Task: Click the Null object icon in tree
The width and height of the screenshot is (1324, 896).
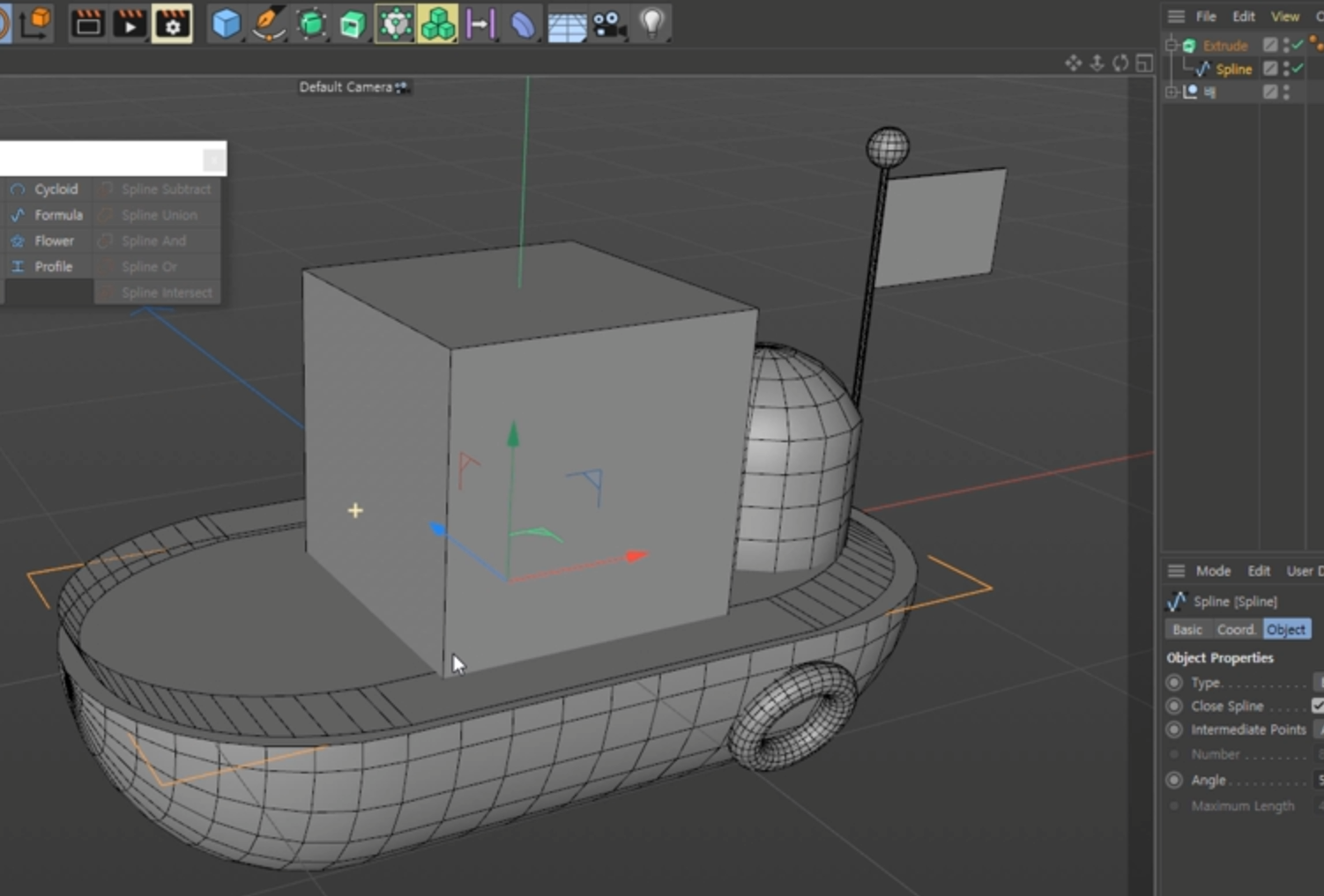Action: [x=1191, y=92]
